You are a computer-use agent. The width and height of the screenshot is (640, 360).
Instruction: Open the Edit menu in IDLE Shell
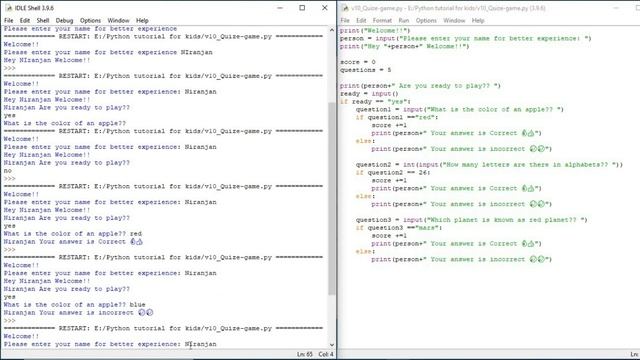25,20
